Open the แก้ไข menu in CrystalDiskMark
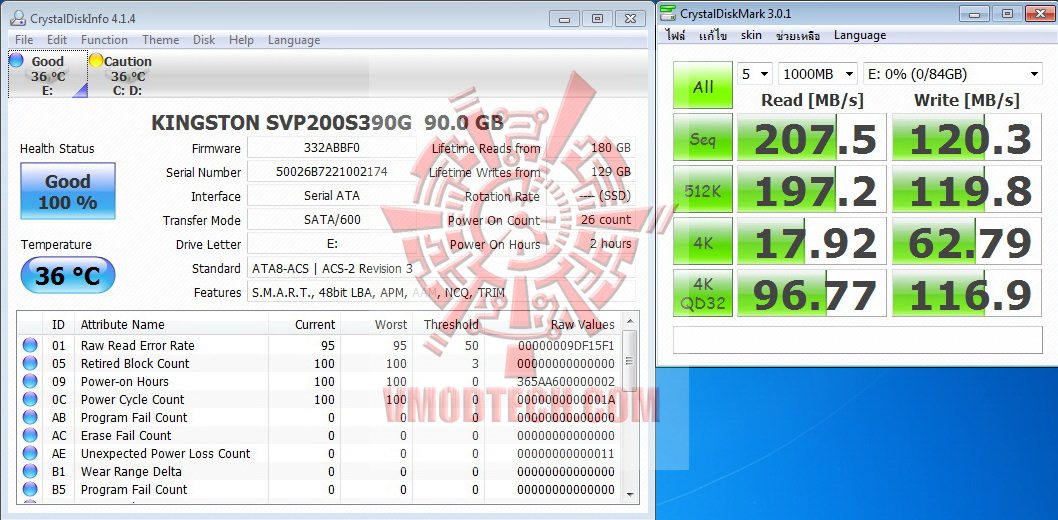Screen dimensions: 1058x520 tap(713, 35)
